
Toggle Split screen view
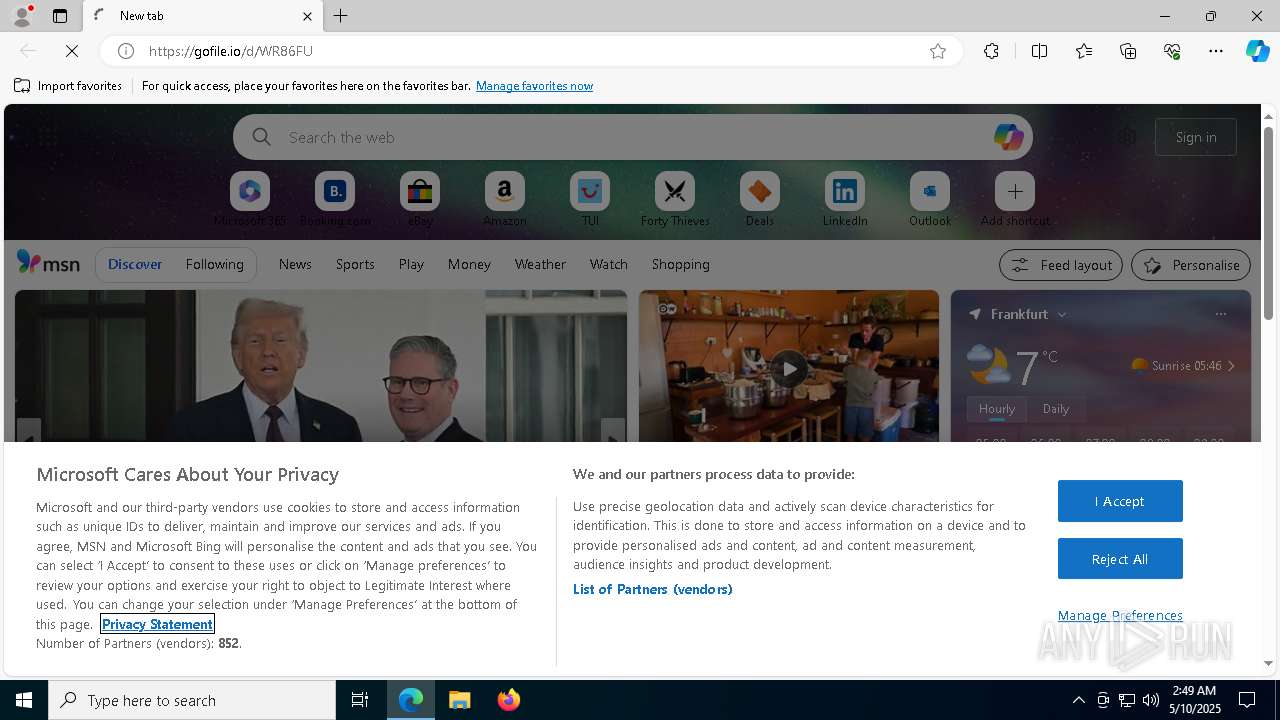tap(1039, 51)
